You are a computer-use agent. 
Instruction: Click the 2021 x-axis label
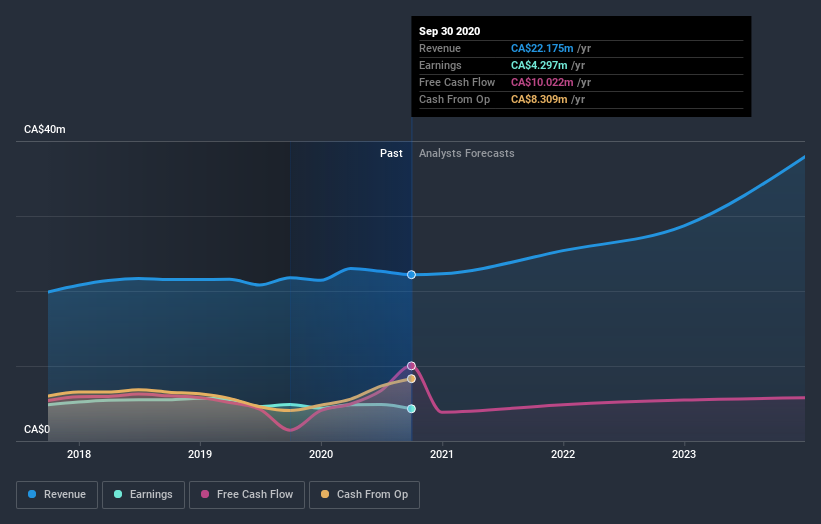(442, 454)
